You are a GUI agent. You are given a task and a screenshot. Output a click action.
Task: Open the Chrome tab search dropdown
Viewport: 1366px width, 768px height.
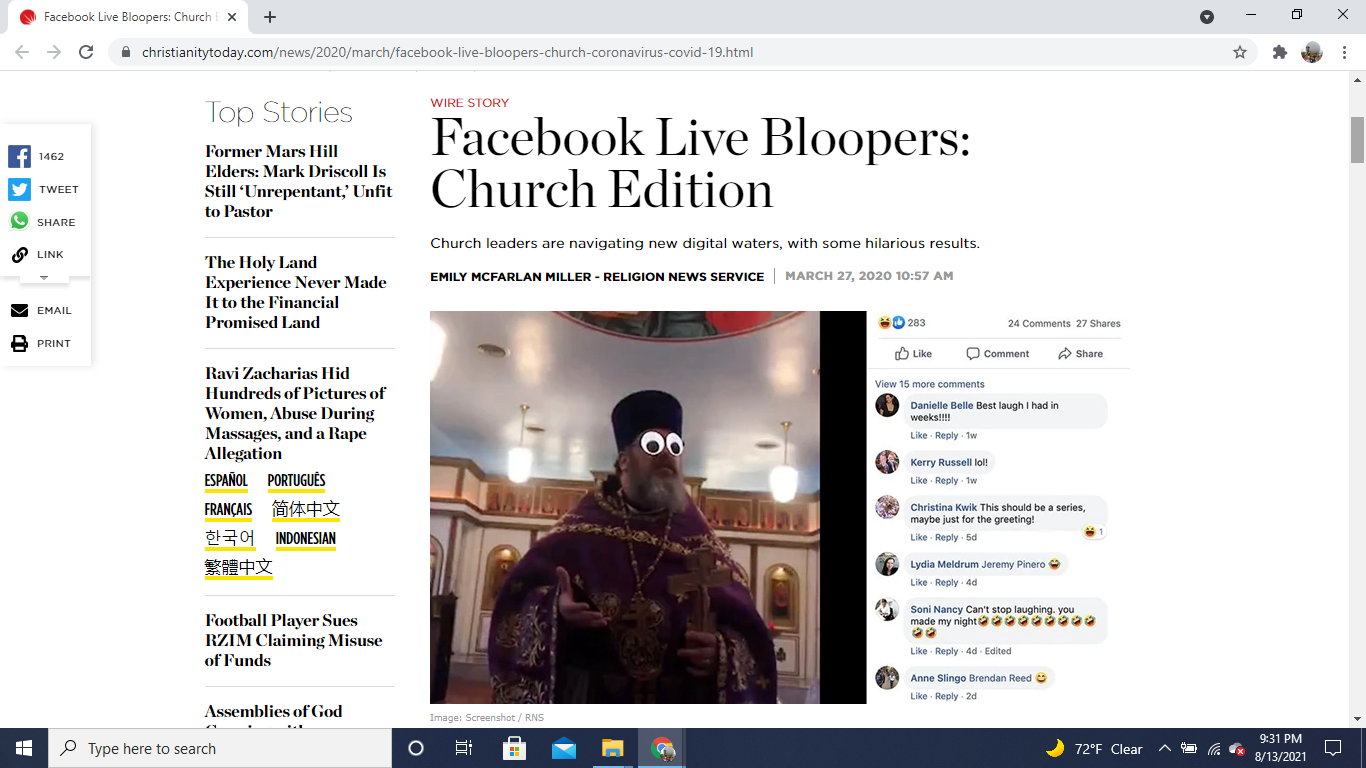(x=1207, y=16)
